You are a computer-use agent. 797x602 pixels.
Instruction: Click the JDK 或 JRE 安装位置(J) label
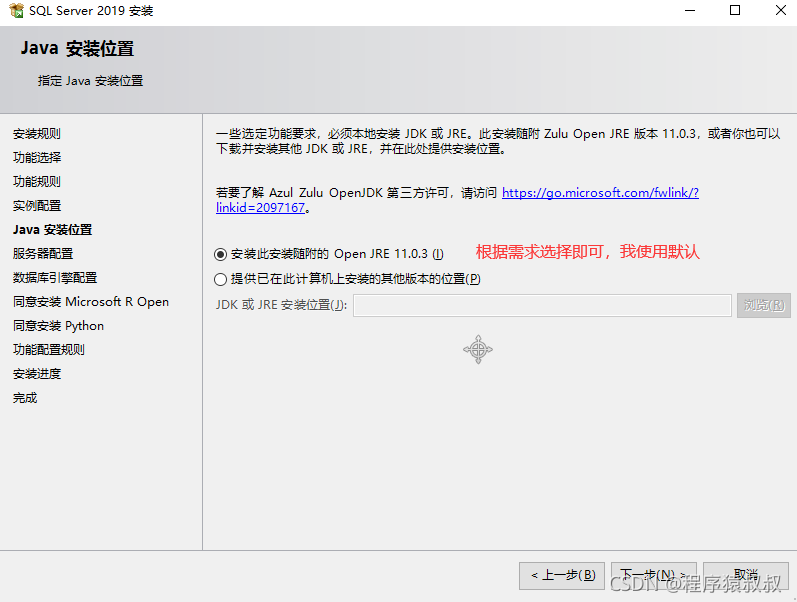coord(281,305)
